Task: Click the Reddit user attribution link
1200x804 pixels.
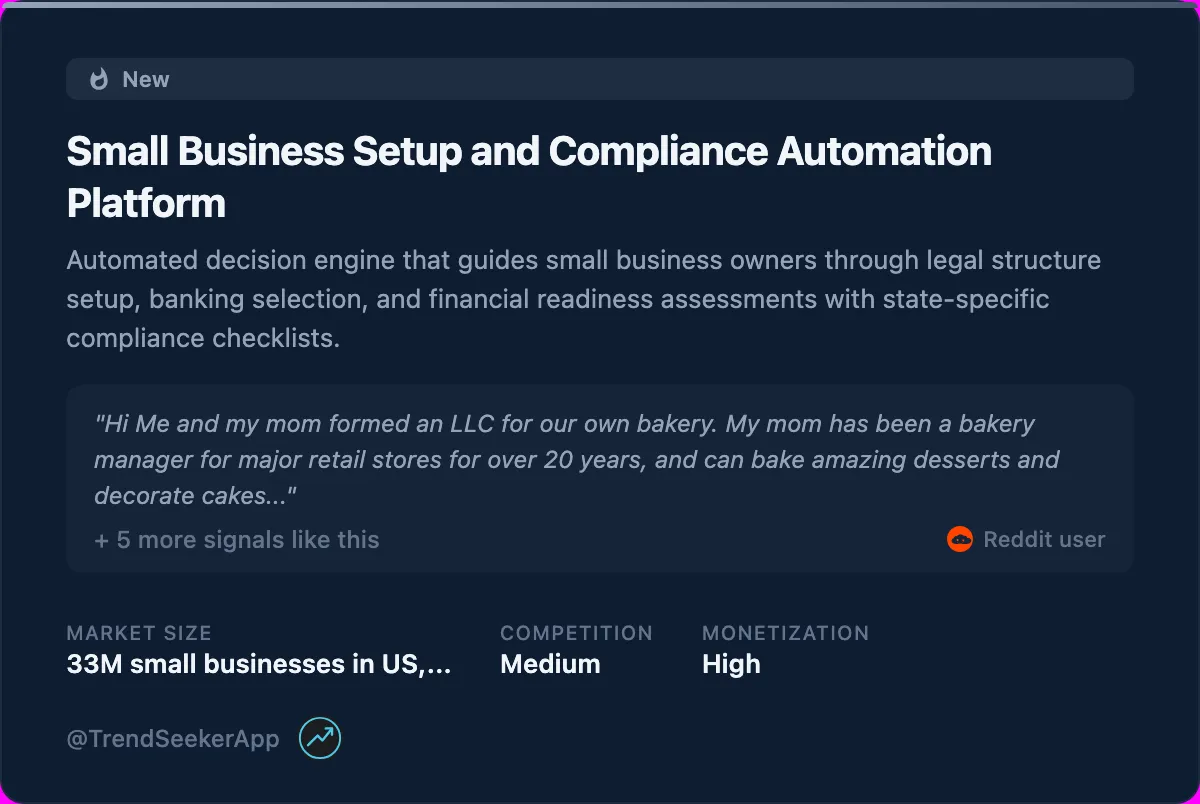Action: [1044, 539]
